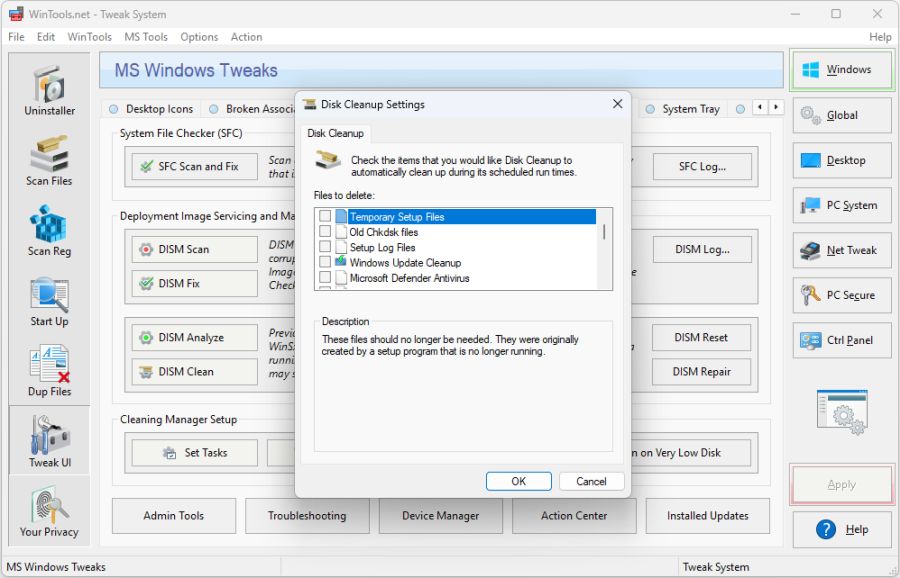Viewport: 900px width, 578px height.
Task: Confirm settings with the OK button
Action: (518, 481)
